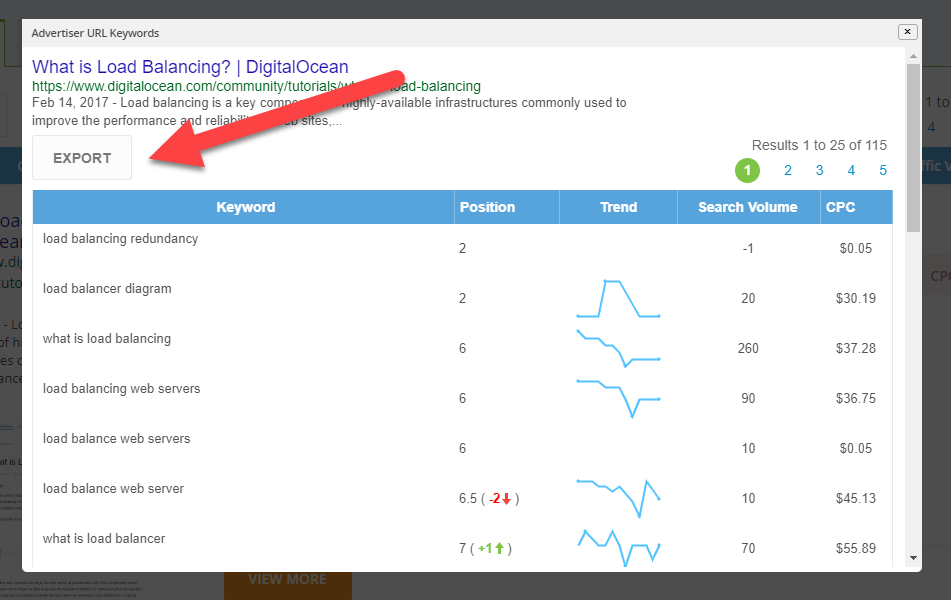Sort table by Search Volume column header
Image resolution: width=951 pixels, height=600 pixels.
click(x=748, y=207)
